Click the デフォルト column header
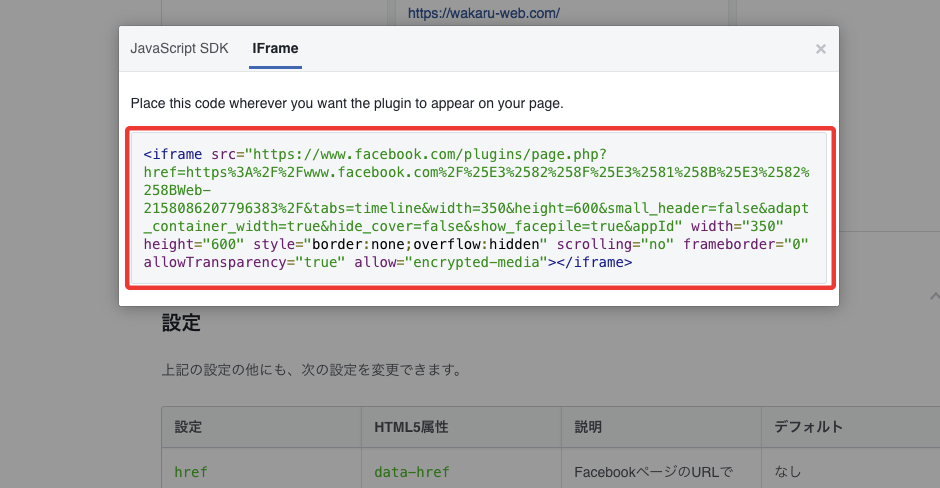The width and height of the screenshot is (940, 488). 808,427
